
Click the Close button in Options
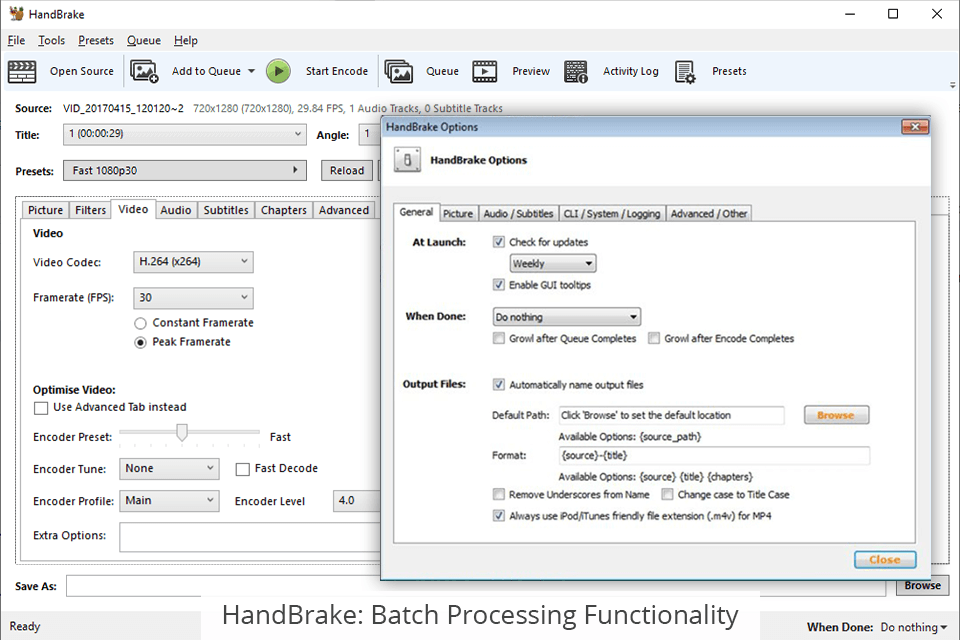pyautogui.click(x=885, y=559)
